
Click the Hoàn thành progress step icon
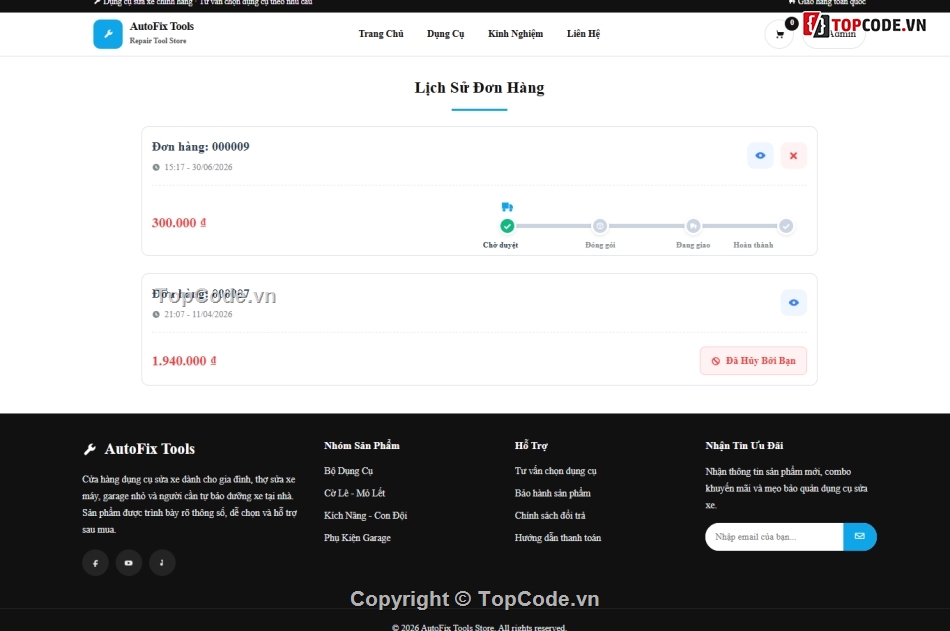(786, 226)
